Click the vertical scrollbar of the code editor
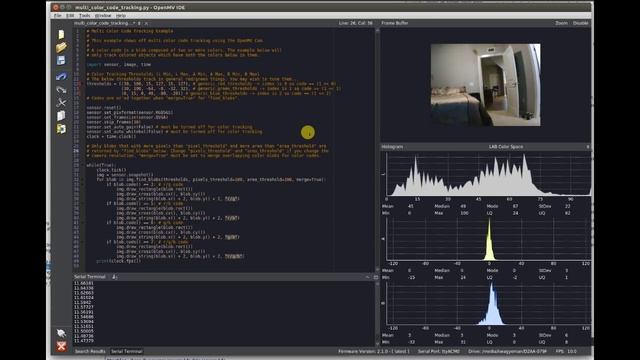Screen dimensions: 640x360 coord(377,149)
